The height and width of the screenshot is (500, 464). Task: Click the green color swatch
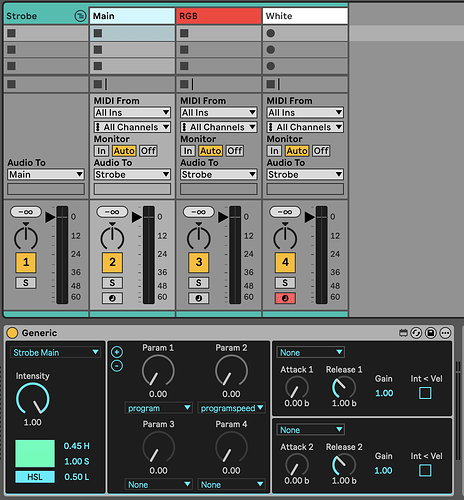35,453
